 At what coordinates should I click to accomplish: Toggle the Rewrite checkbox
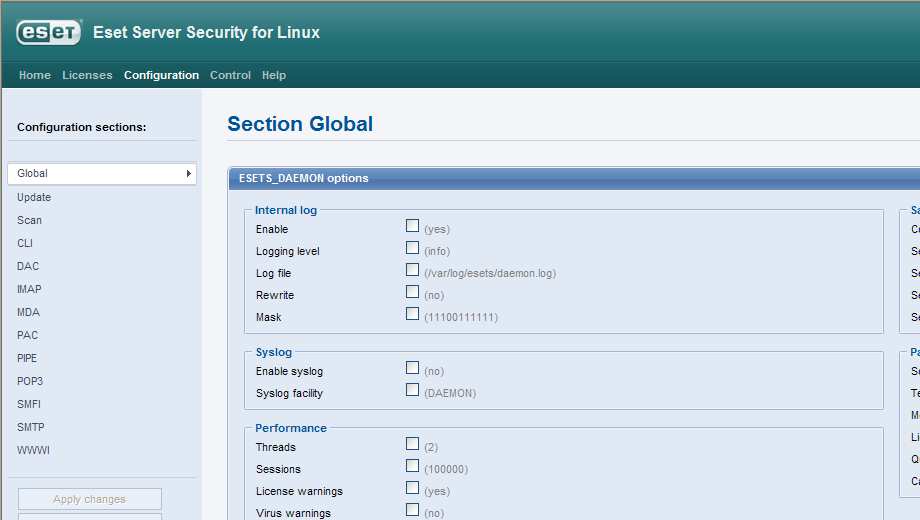tap(412, 292)
